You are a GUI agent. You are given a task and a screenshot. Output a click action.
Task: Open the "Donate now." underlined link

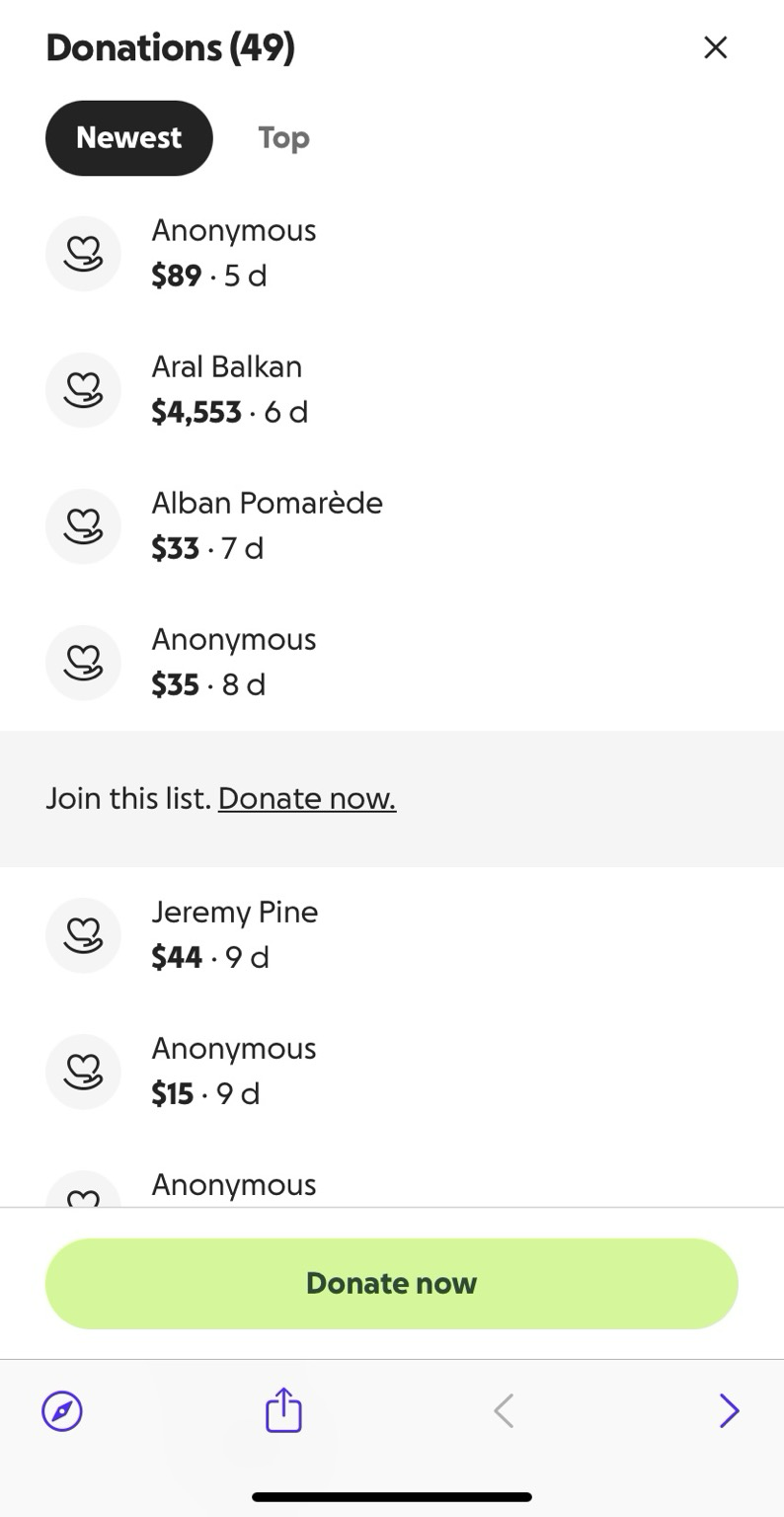(x=307, y=798)
